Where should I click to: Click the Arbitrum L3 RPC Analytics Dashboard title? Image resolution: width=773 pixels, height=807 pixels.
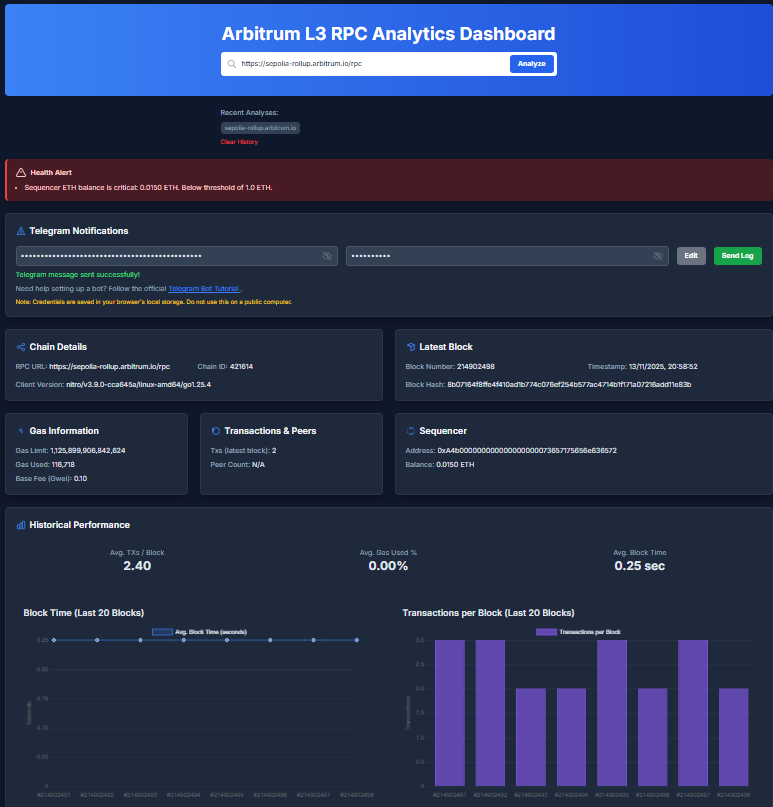coord(388,34)
